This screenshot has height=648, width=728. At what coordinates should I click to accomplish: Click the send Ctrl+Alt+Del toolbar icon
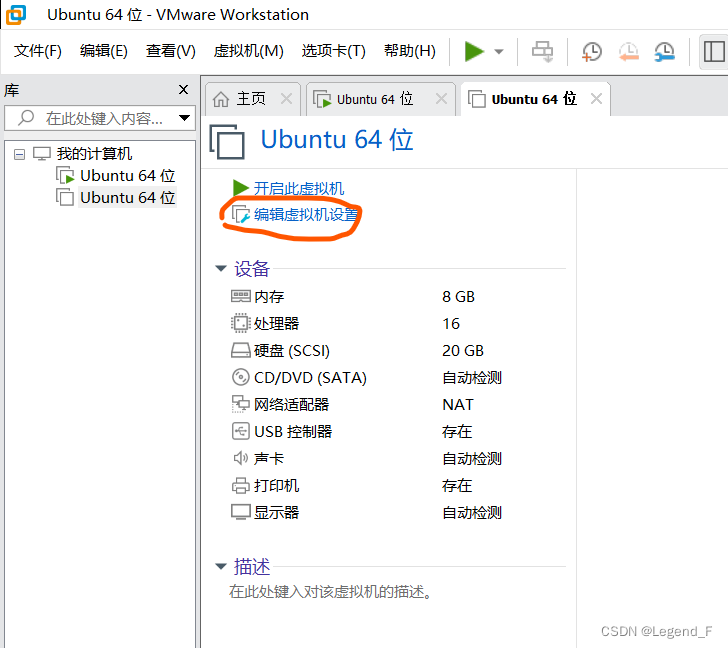(542, 51)
